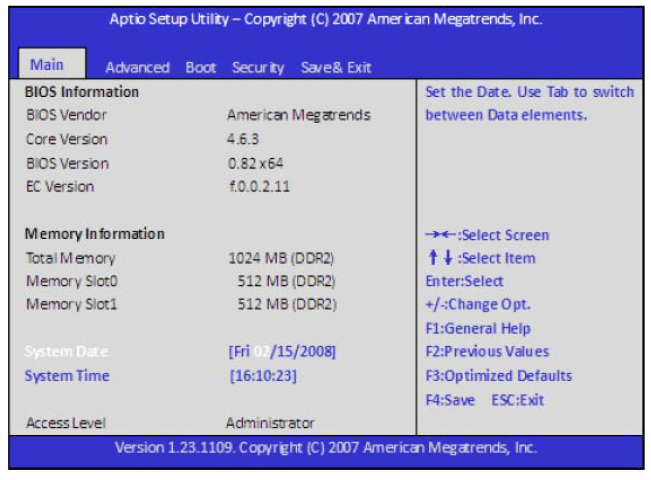Click the up-down arrows Select Item icon
Image resolution: width=651 pixels, height=480 pixels.
coord(440,257)
